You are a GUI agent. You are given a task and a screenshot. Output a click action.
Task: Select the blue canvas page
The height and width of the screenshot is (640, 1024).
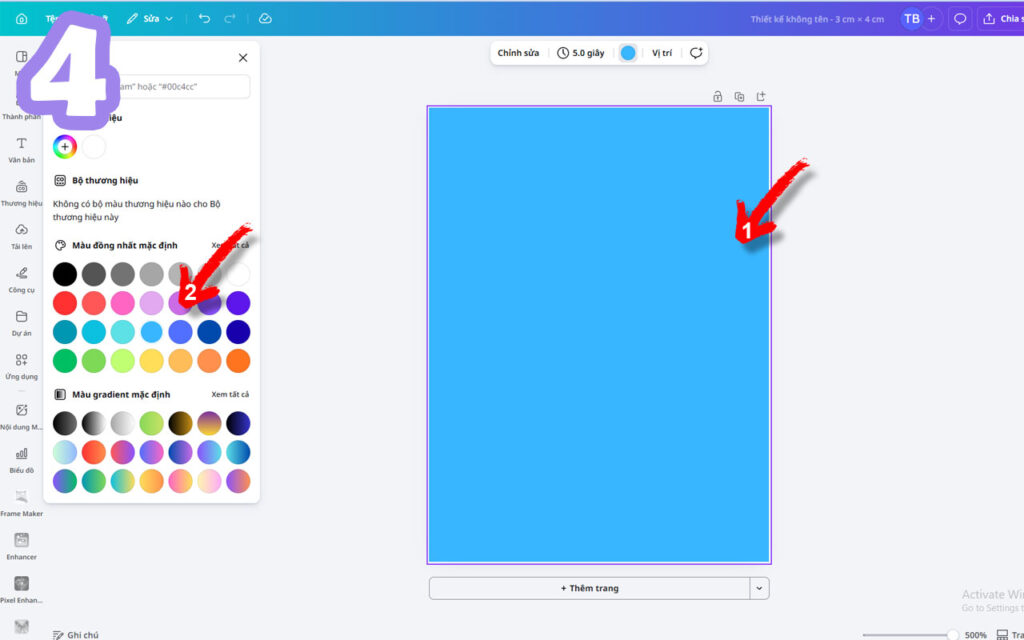[599, 335]
